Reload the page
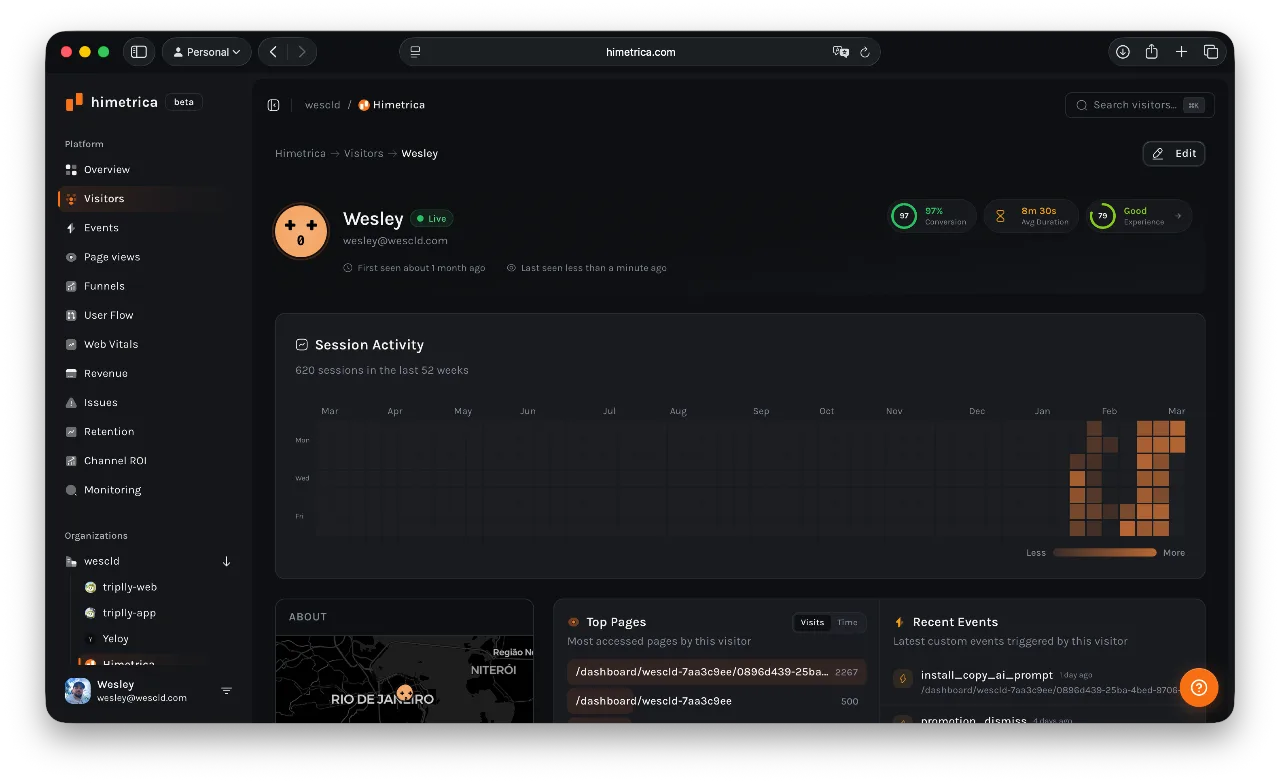This screenshot has height=783, width=1280. pyautogui.click(x=865, y=52)
